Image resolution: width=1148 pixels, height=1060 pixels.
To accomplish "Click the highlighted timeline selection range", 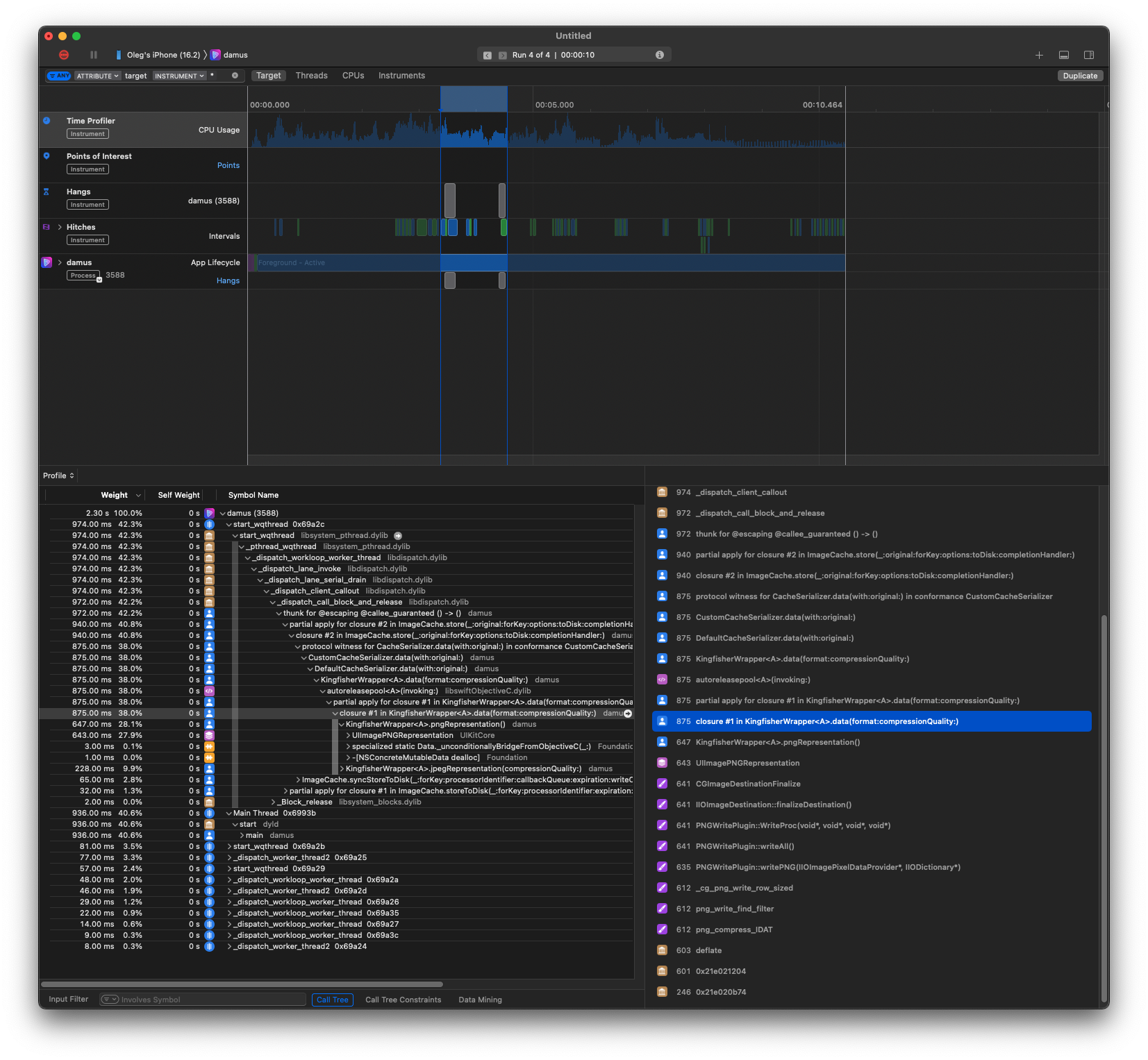I will pos(474,99).
